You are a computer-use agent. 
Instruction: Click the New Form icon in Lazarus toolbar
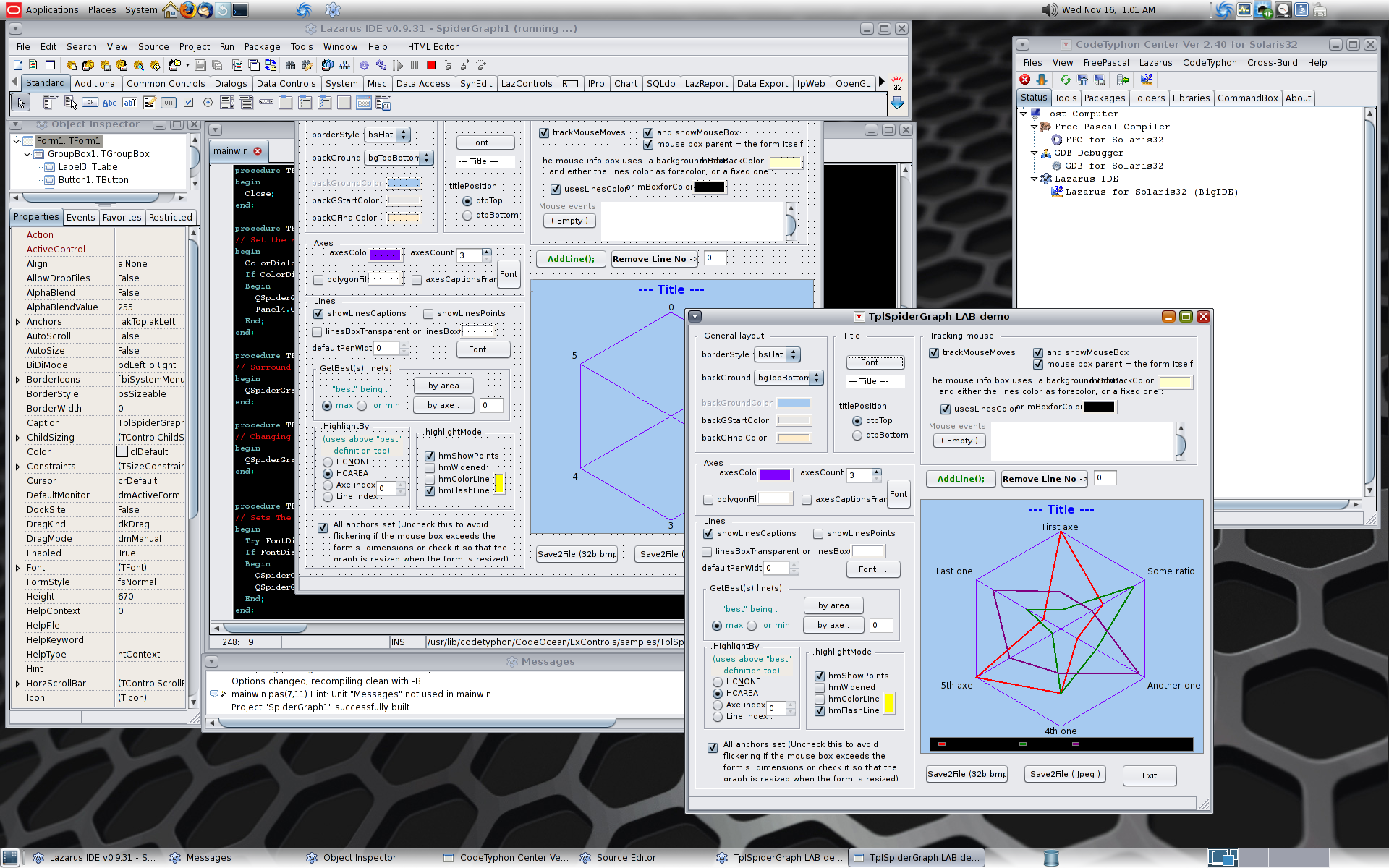point(50,65)
